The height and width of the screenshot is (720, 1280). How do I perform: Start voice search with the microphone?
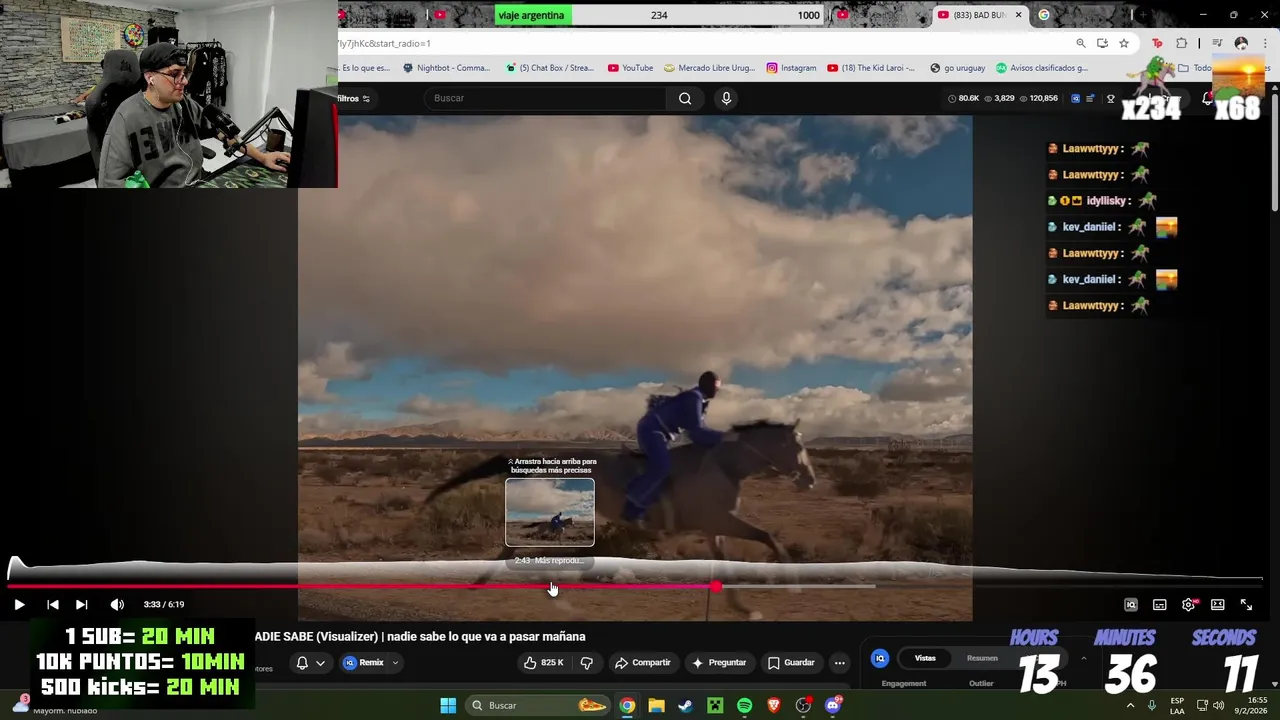(726, 98)
